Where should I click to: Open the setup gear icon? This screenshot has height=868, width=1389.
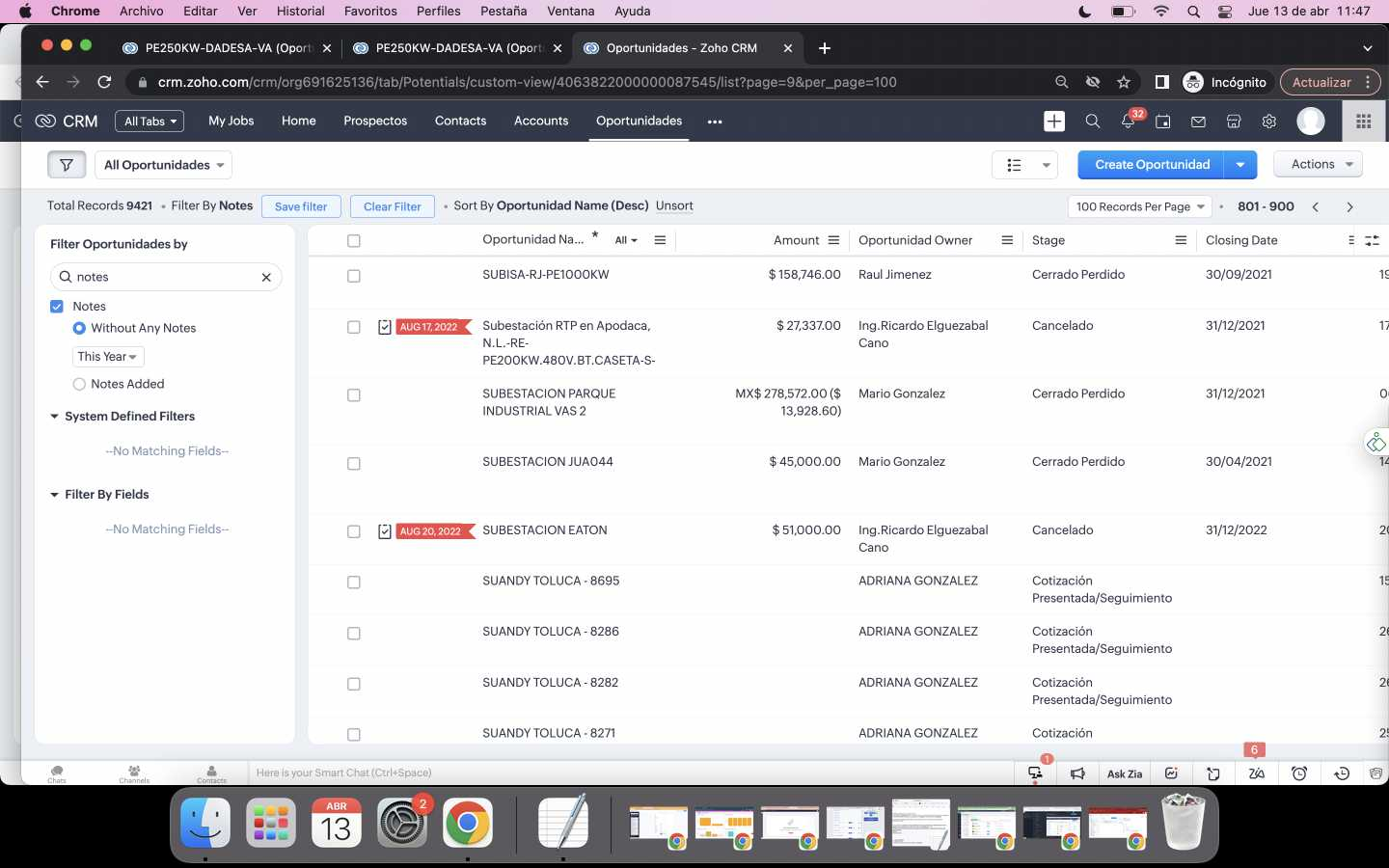pyautogui.click(x=1268, y=122)
